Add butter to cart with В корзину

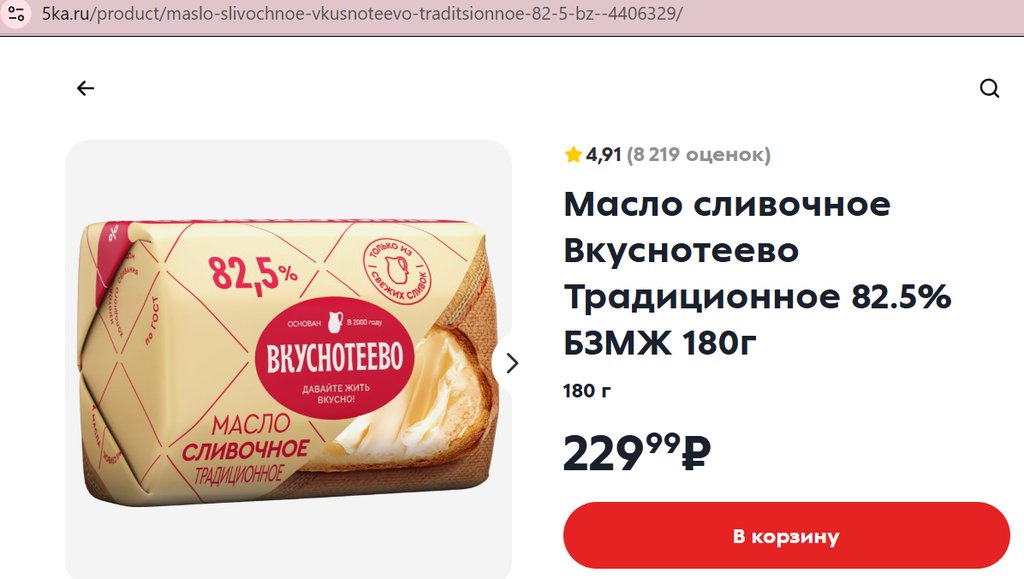[x=786, y=536]
